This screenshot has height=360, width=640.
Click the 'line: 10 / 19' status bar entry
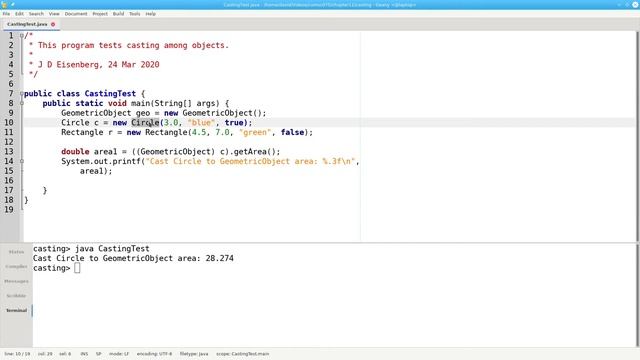[17, 354]
